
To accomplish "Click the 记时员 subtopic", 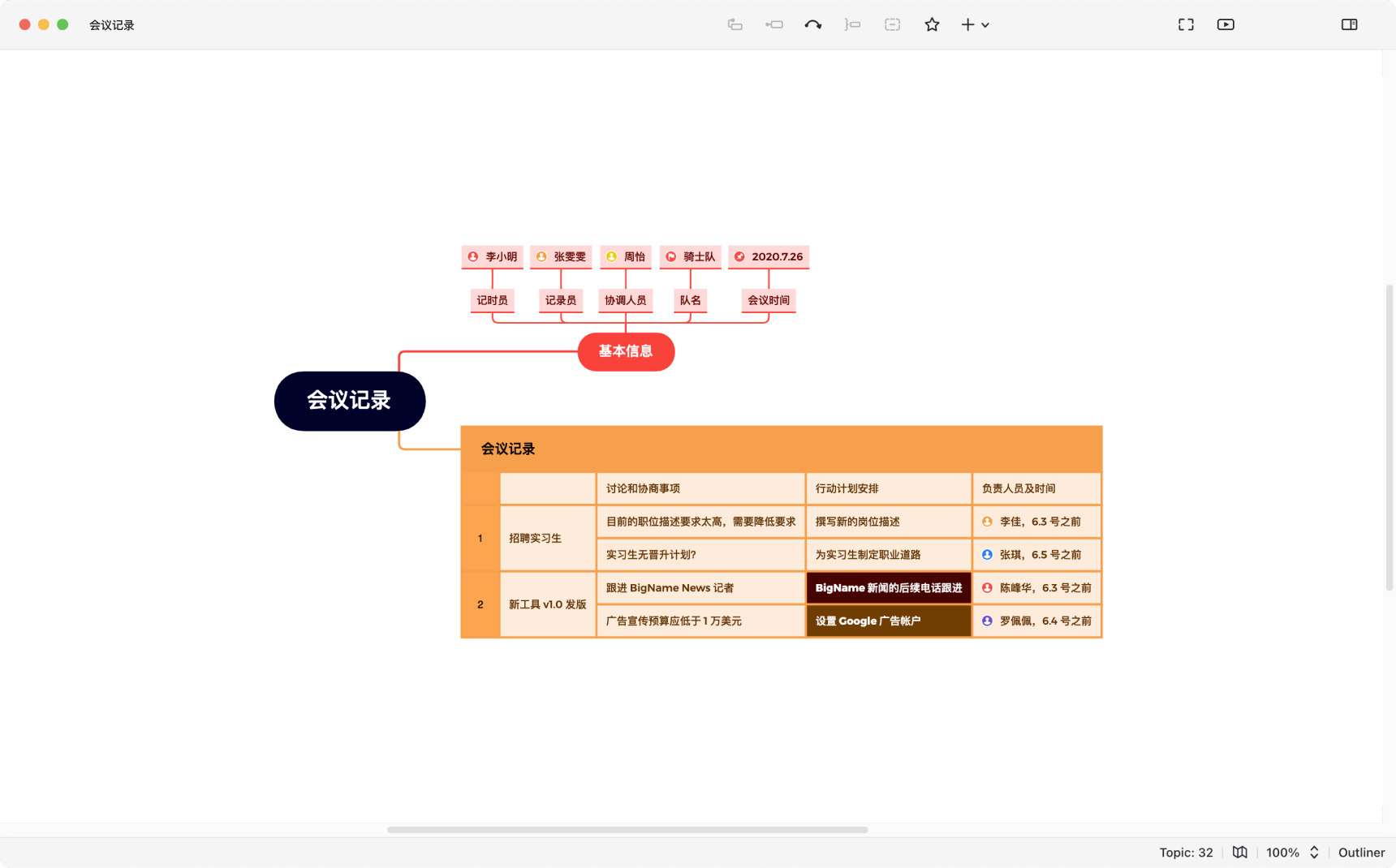I will [493, 300].
